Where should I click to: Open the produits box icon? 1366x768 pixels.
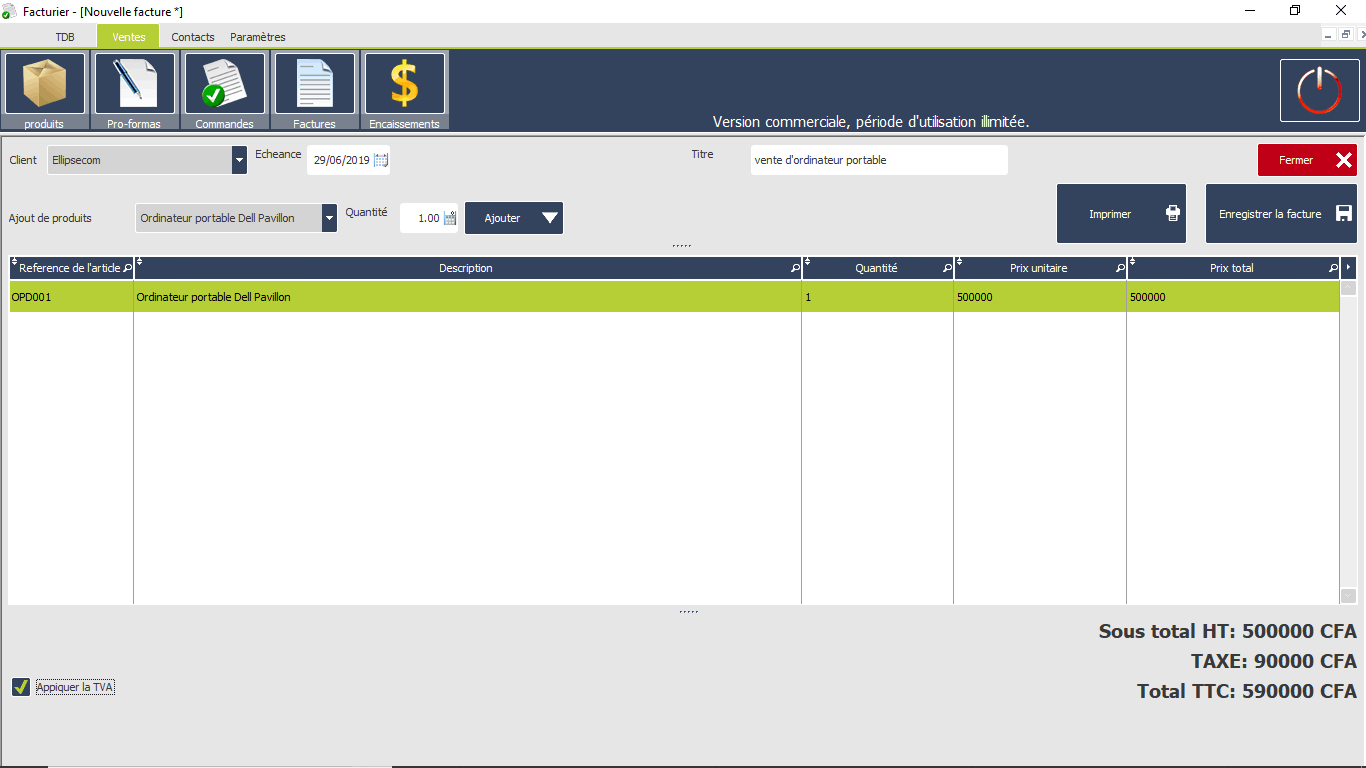pos(45,84)
